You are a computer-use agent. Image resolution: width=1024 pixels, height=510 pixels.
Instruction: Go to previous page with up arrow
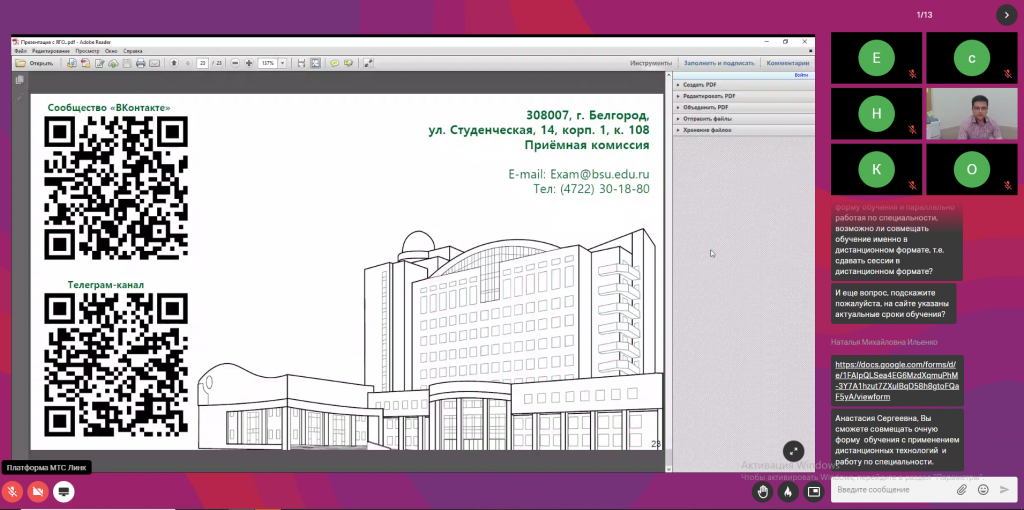coord(174,63)
